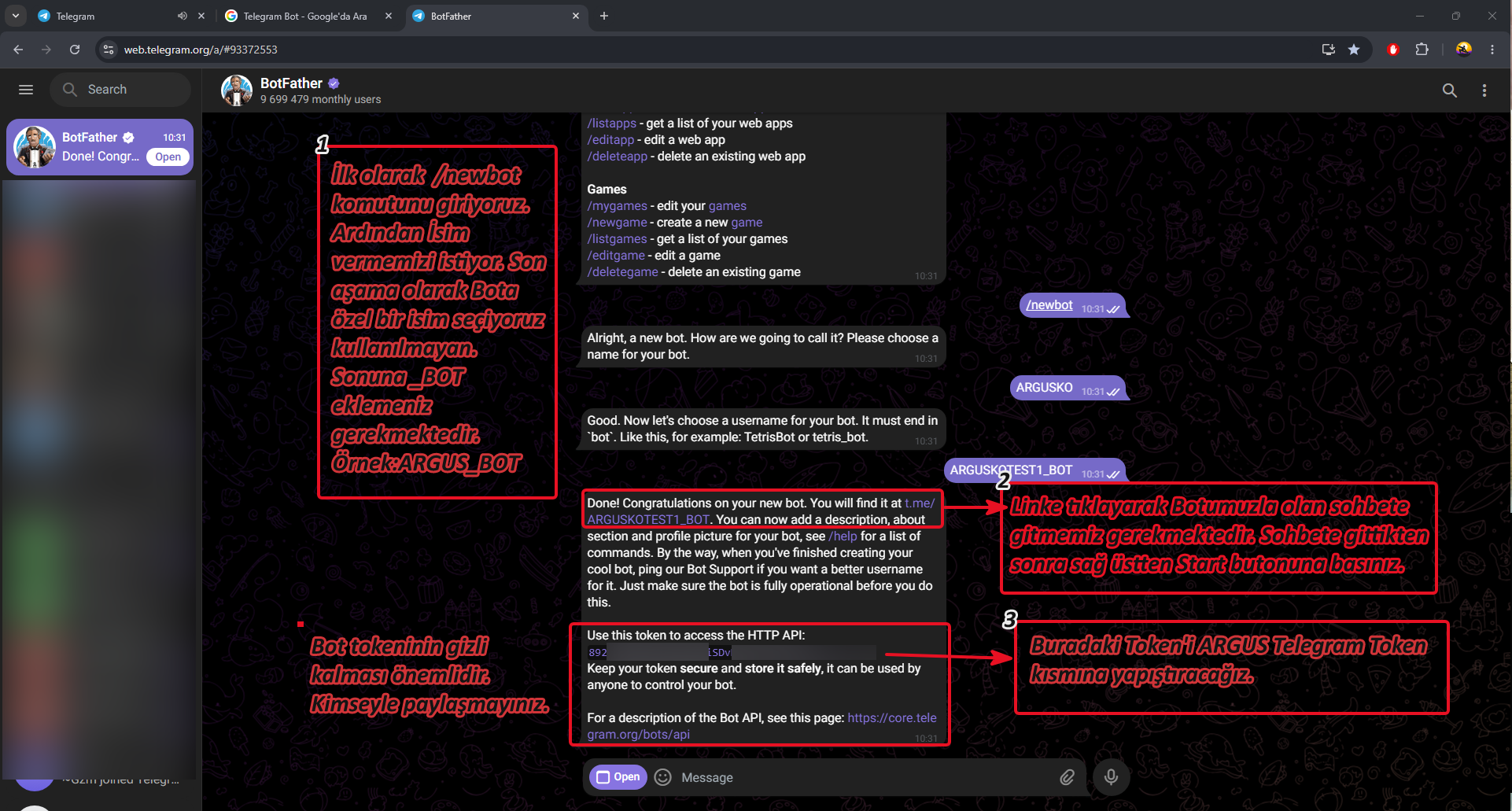Image resolution: width=1512 pixels, height=811 pixels.
Task: Click the BotFather profile avatar in header
Action: point(237,90)
